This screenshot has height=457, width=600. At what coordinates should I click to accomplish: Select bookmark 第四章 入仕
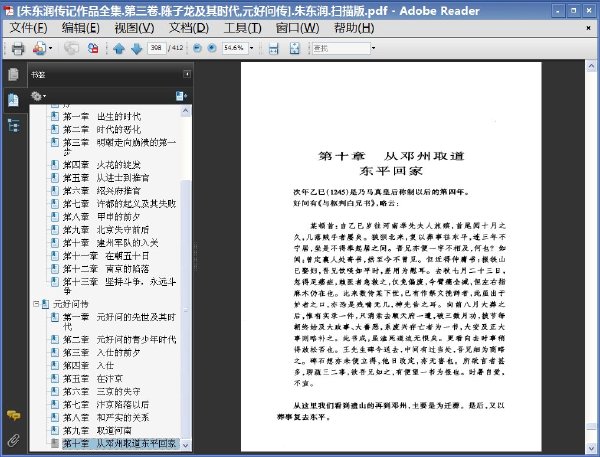(x=88, y=366)
